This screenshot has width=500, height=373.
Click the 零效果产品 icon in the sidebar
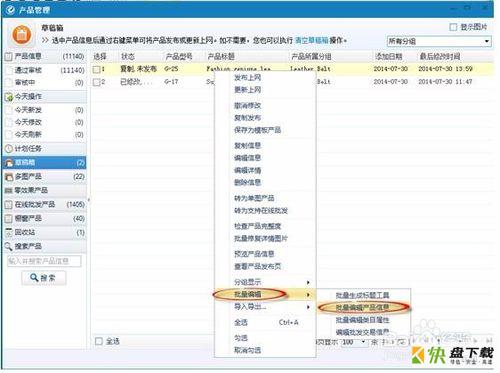[x=9, y=191]
